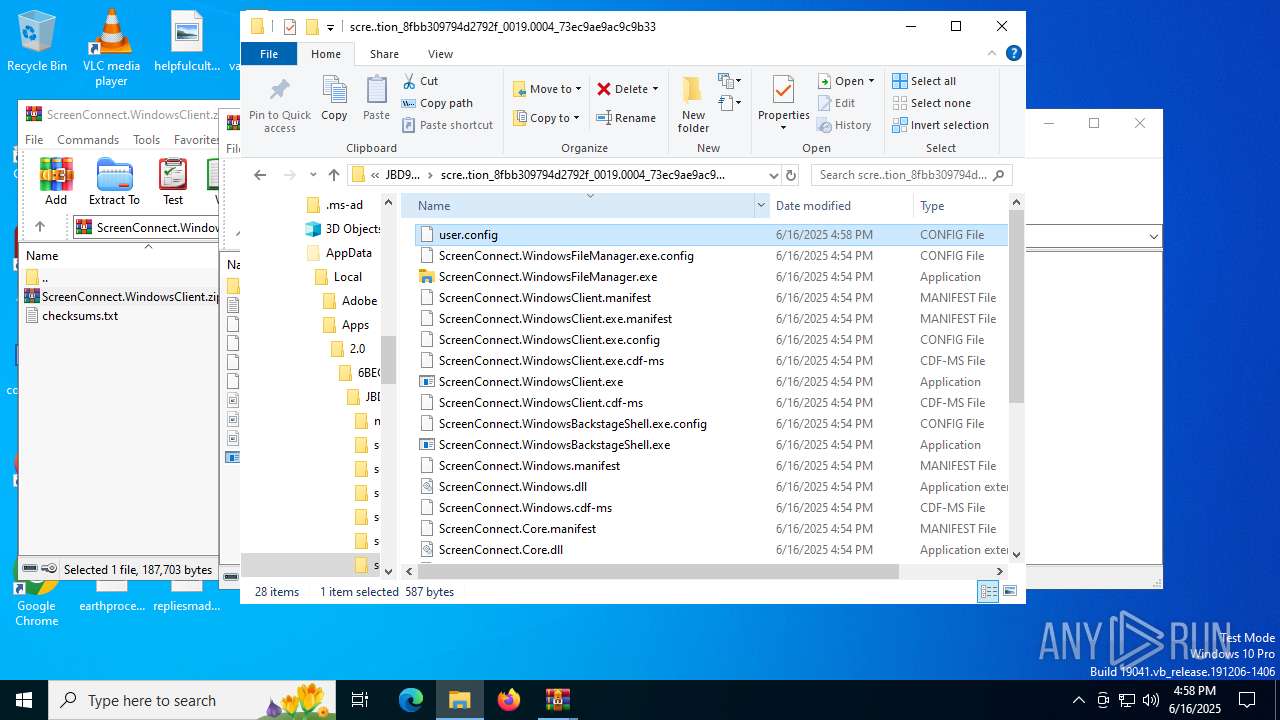The width and height of the screenshot is (1280, 720).
Task: Select the user.config file
Action: click(711, 234)
